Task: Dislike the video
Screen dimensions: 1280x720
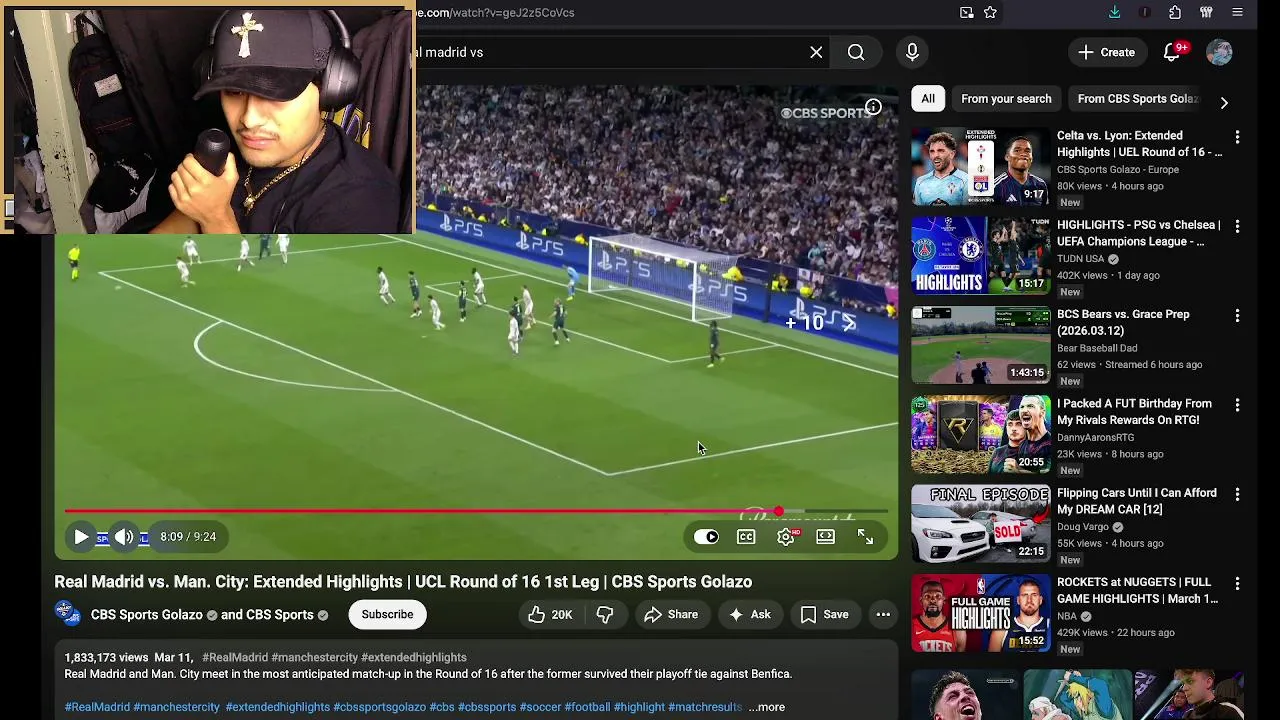Action: tap(605, 614)
